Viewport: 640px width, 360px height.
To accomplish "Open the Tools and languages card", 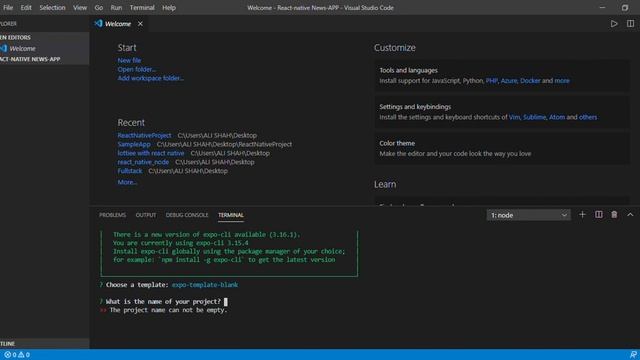I will [x=502, y=76].
